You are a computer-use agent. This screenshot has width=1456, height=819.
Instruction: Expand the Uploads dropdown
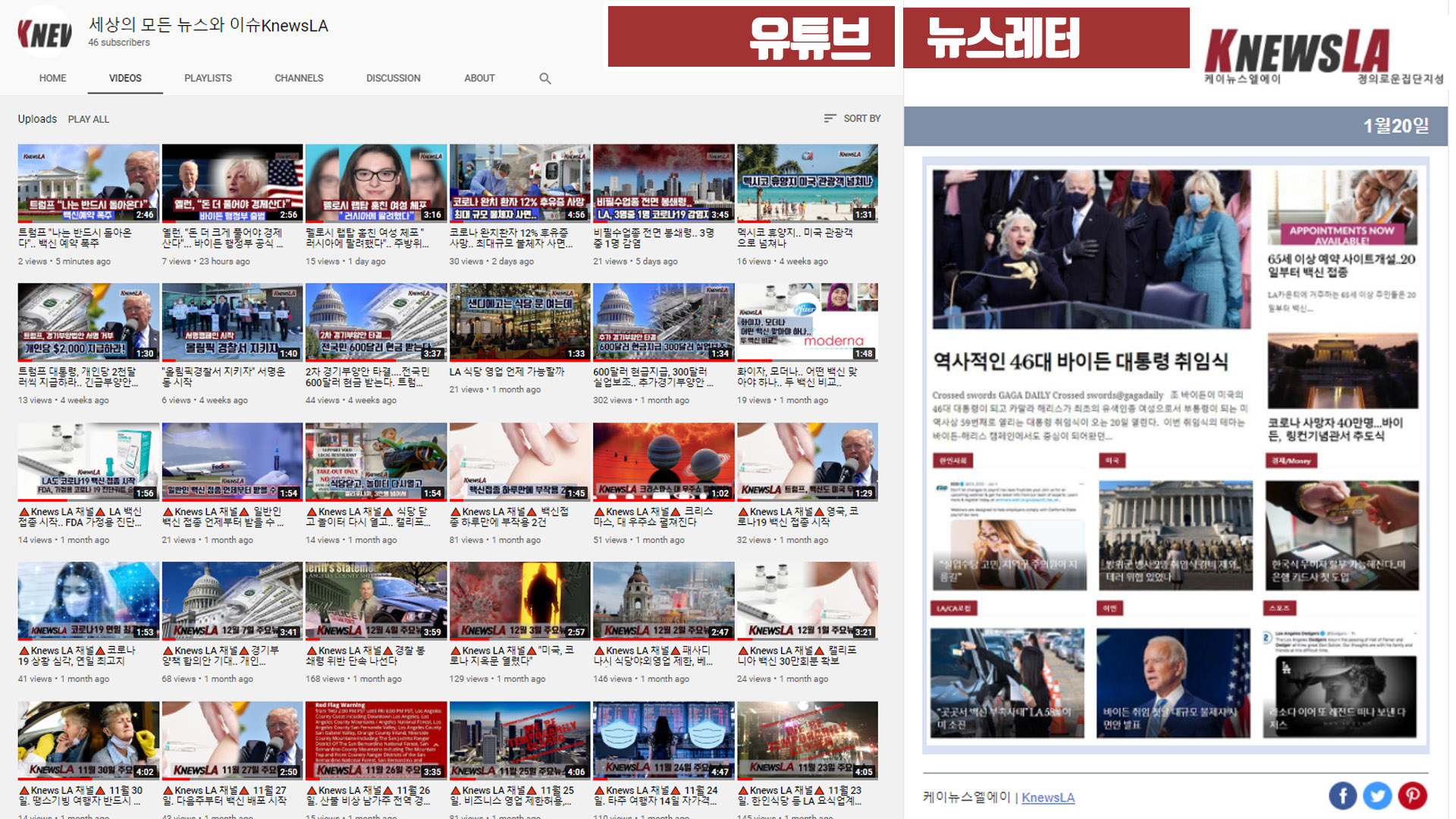click(x=37, y=119)
